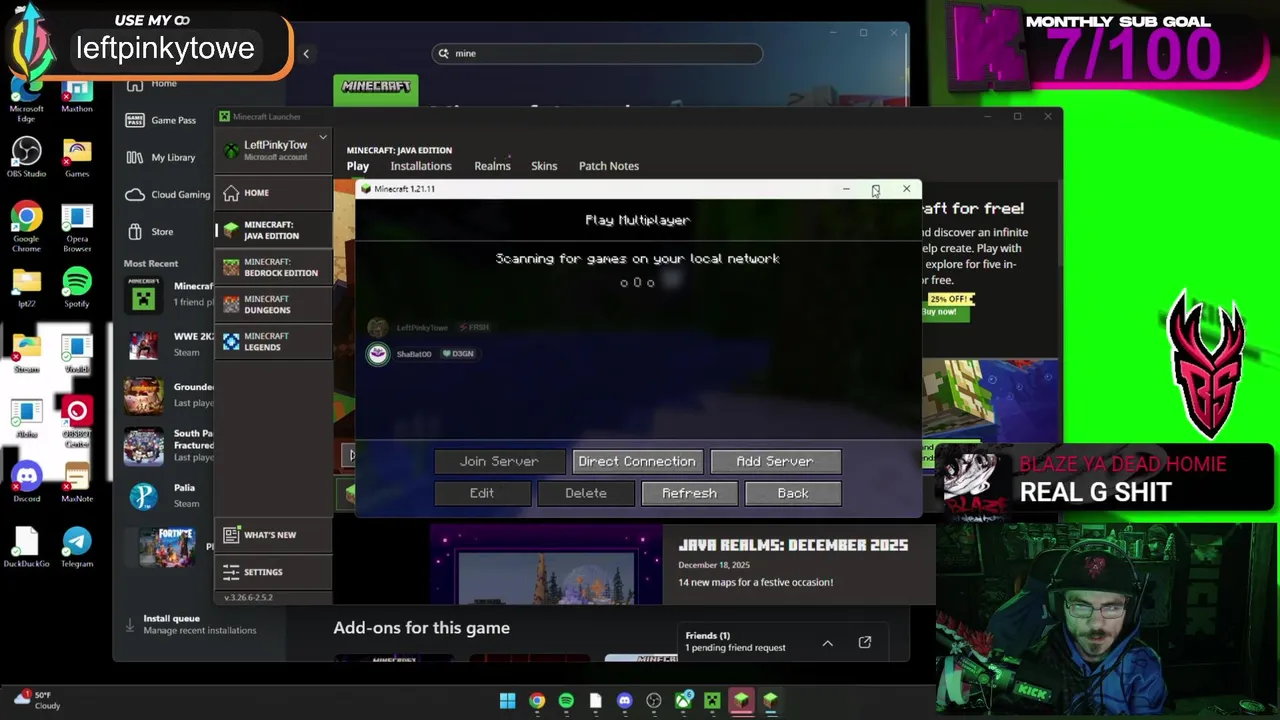Viewport: 1280px width, 720px height.
Task: Switch to Patch Notes tab
Action: click(x=609, y=166)
